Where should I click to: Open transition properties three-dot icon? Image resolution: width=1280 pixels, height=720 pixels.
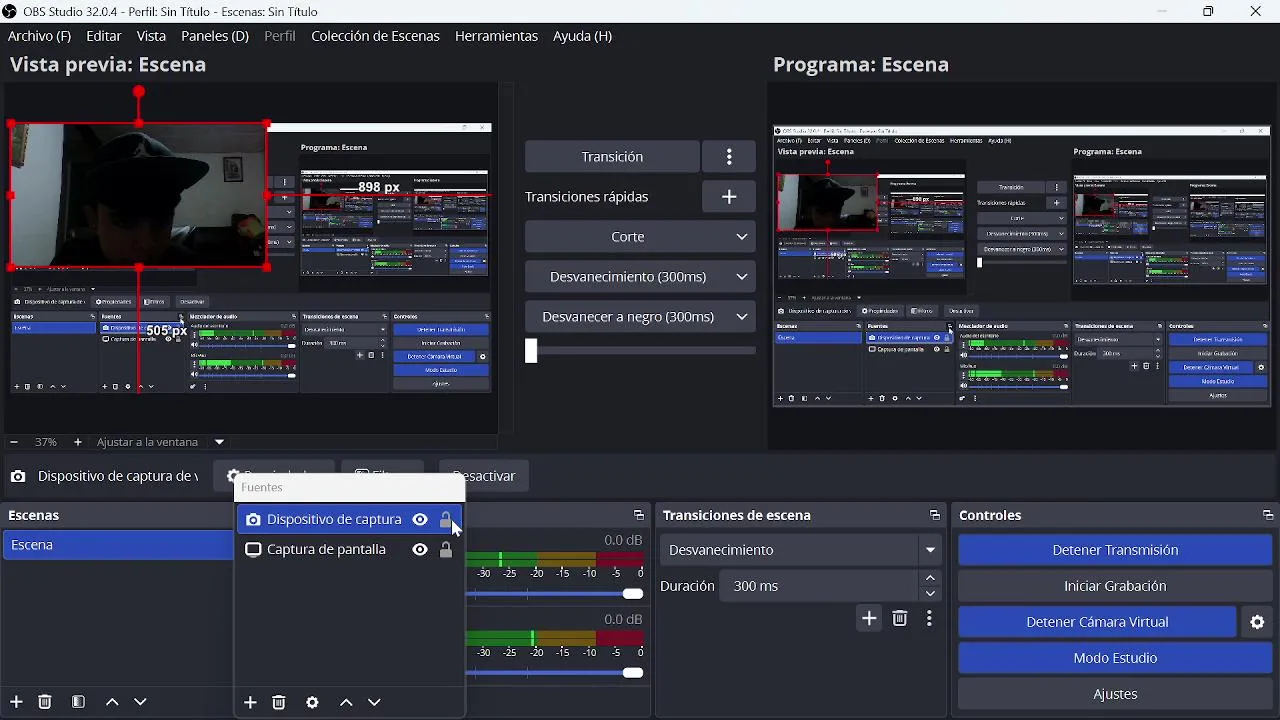(930, 619)
